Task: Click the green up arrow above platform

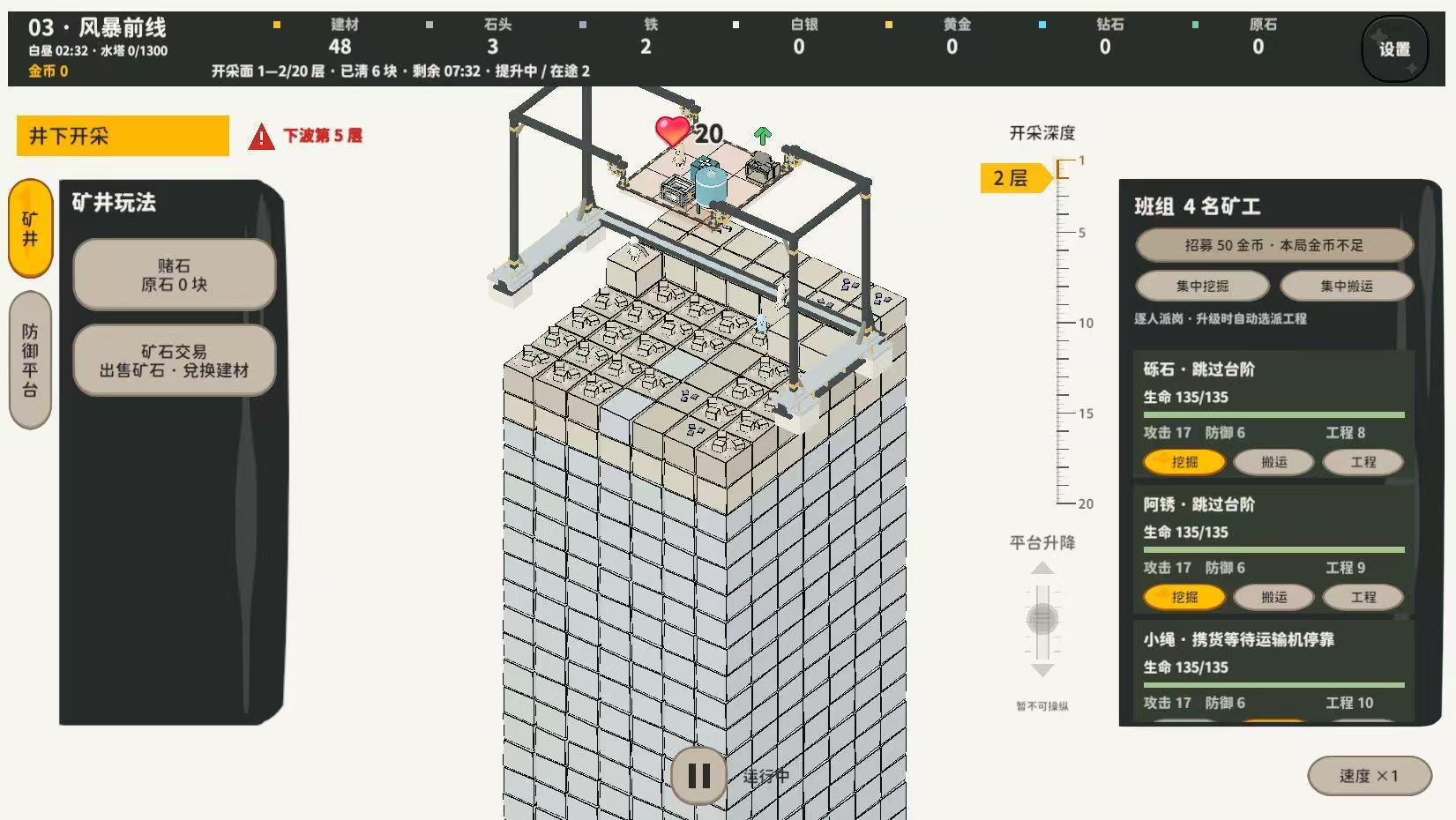Action: coord(763,135)
